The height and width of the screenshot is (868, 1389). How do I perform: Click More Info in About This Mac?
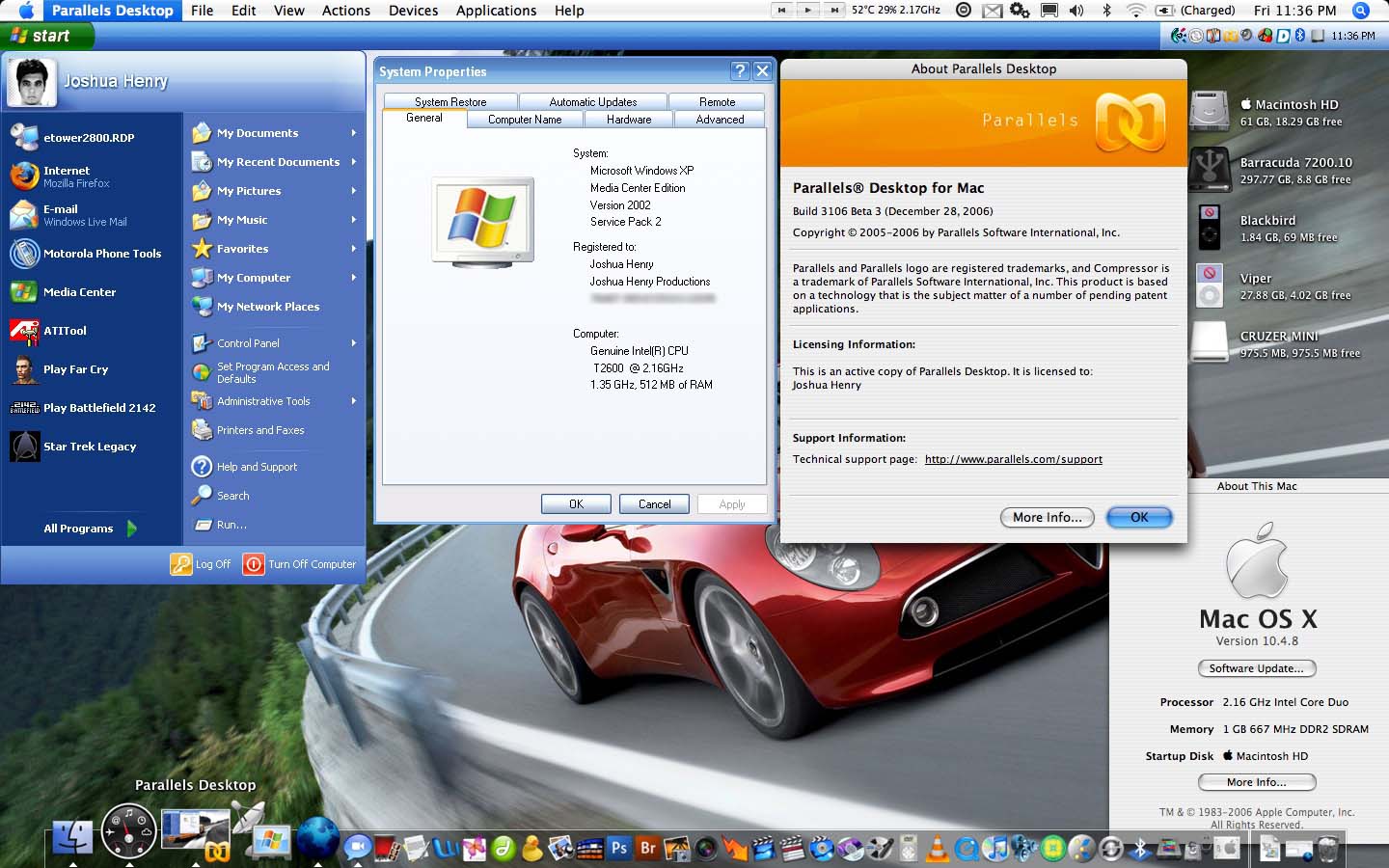(x=1256, y=782)
